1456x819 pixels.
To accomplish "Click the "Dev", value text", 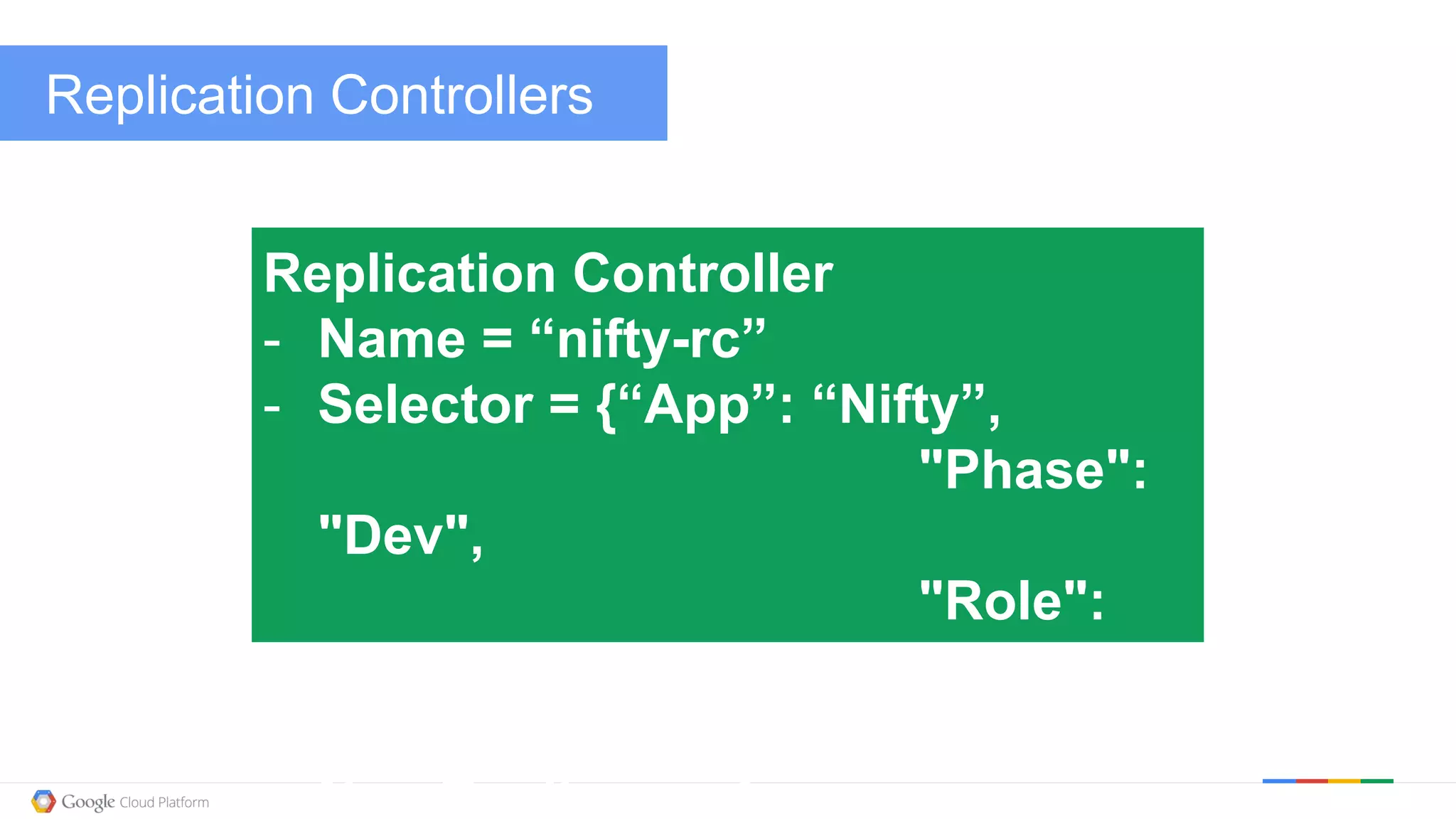I will [x=400, y=535].
